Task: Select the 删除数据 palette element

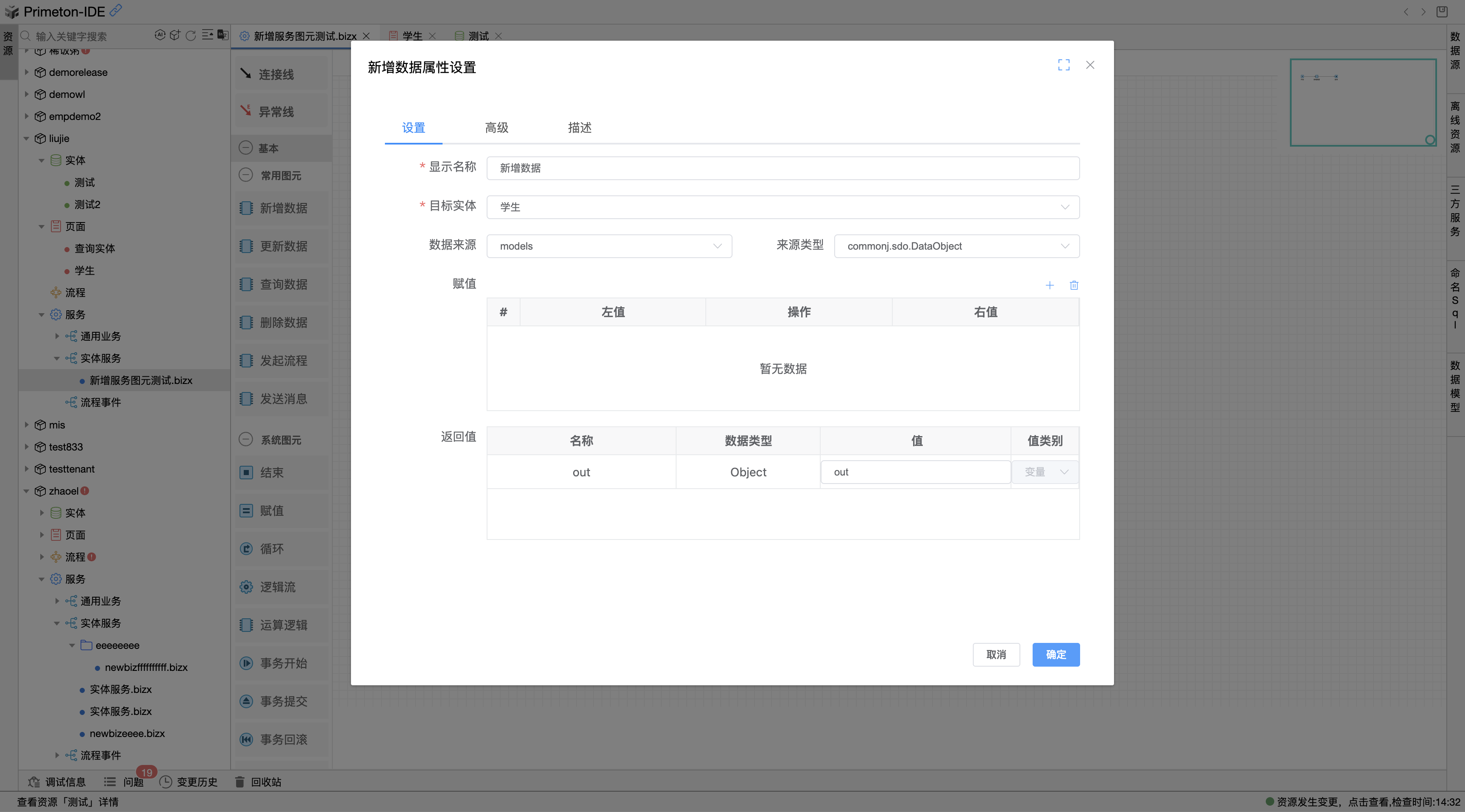Action: [283, 322]
